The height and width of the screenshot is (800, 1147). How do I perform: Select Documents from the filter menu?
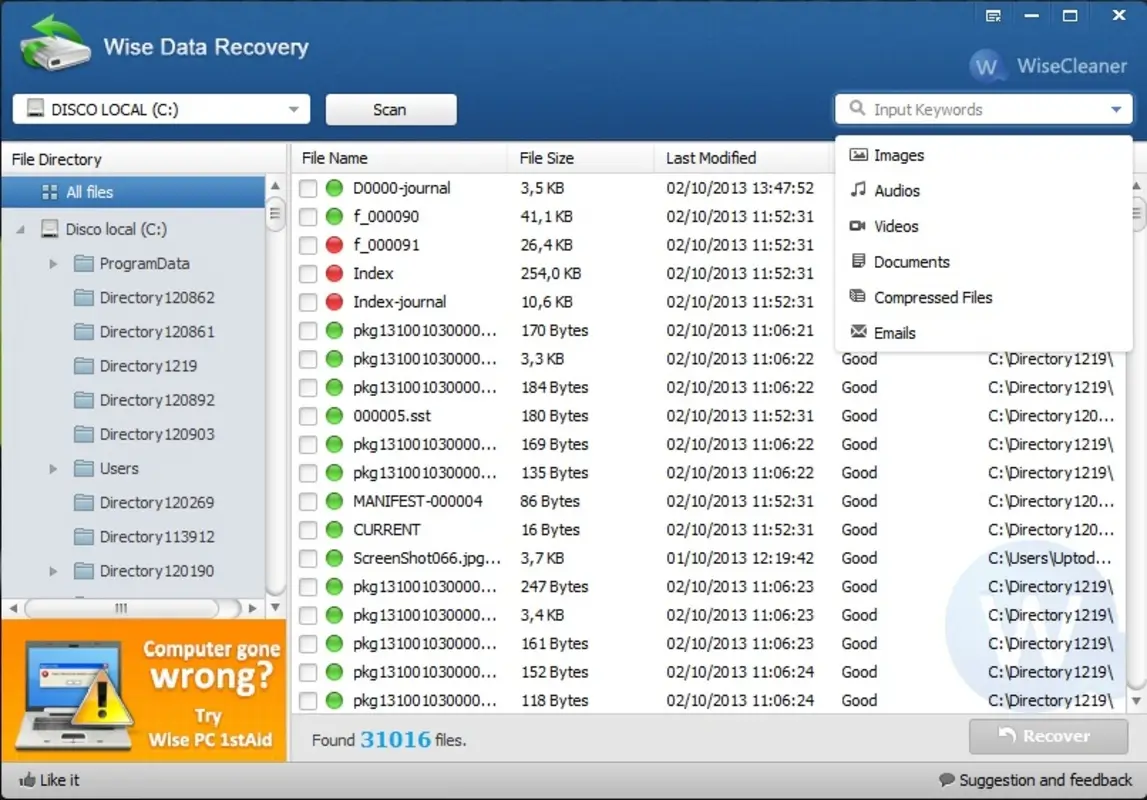[910, 261]
